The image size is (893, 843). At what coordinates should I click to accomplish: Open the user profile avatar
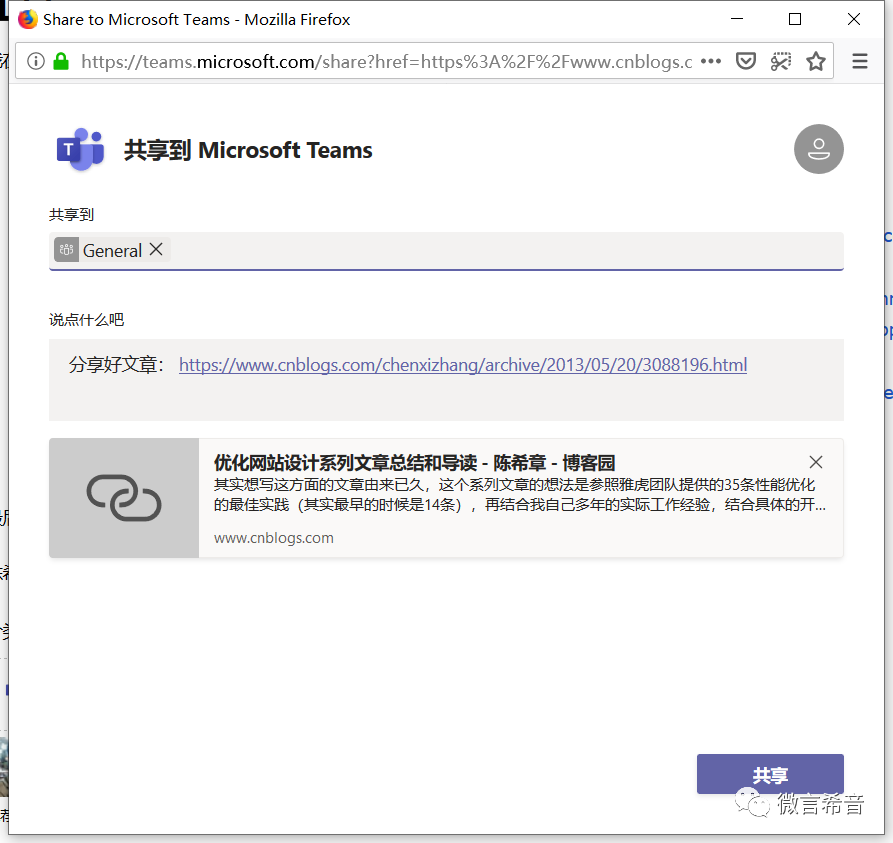pos(818,149)
